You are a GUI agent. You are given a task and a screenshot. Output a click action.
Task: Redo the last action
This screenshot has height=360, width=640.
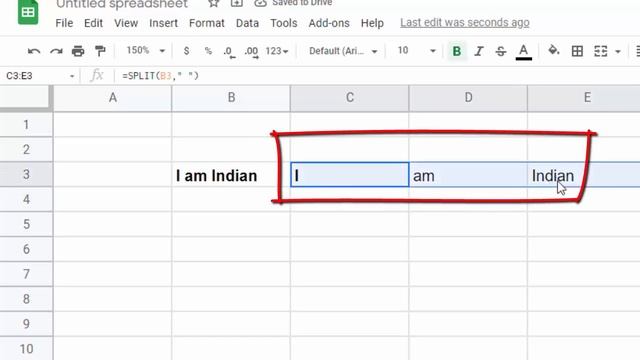pos(56,51)
